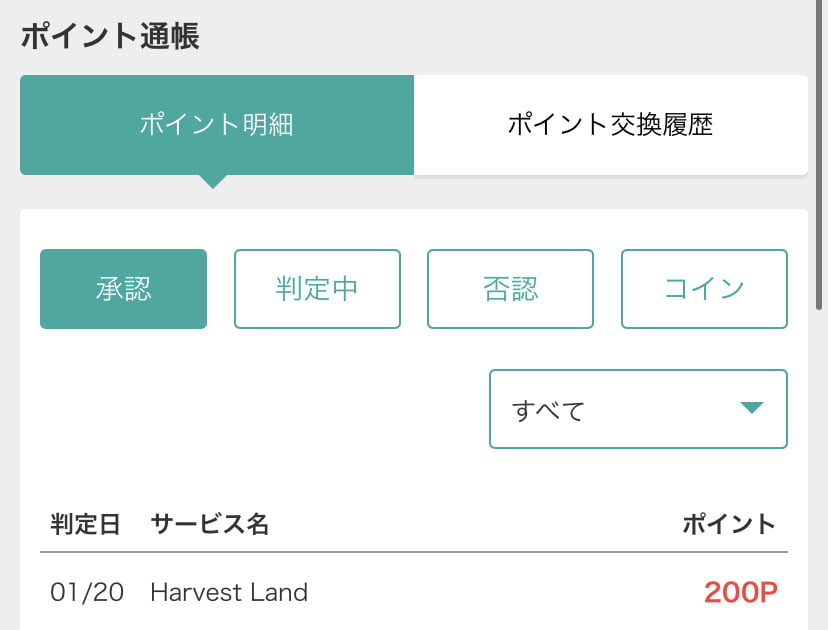The width and height of the screenshot is (828, 630).
Task: Click the すべて text in selector
Action: pyautogui.click(x=548, y=410)
